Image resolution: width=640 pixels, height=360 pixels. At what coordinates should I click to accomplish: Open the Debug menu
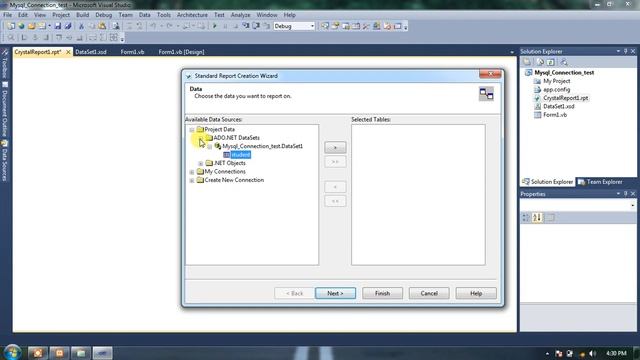pos(104,15)
